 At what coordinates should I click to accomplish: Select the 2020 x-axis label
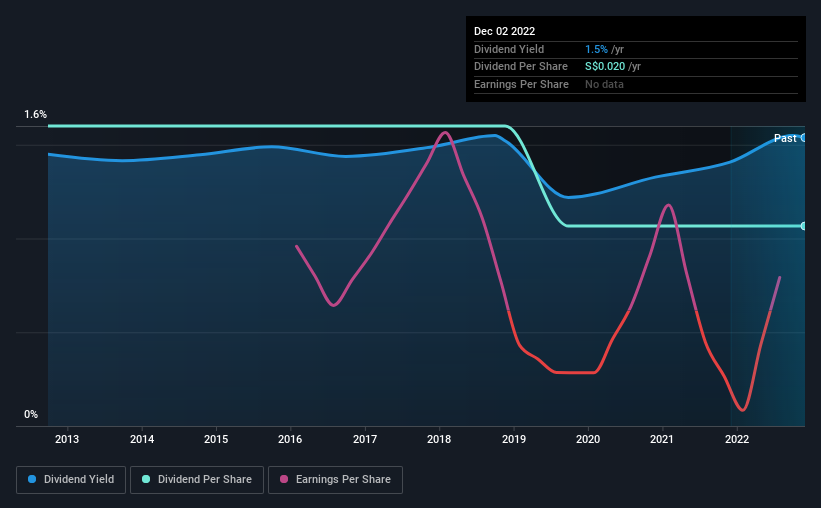coord(588,439)
